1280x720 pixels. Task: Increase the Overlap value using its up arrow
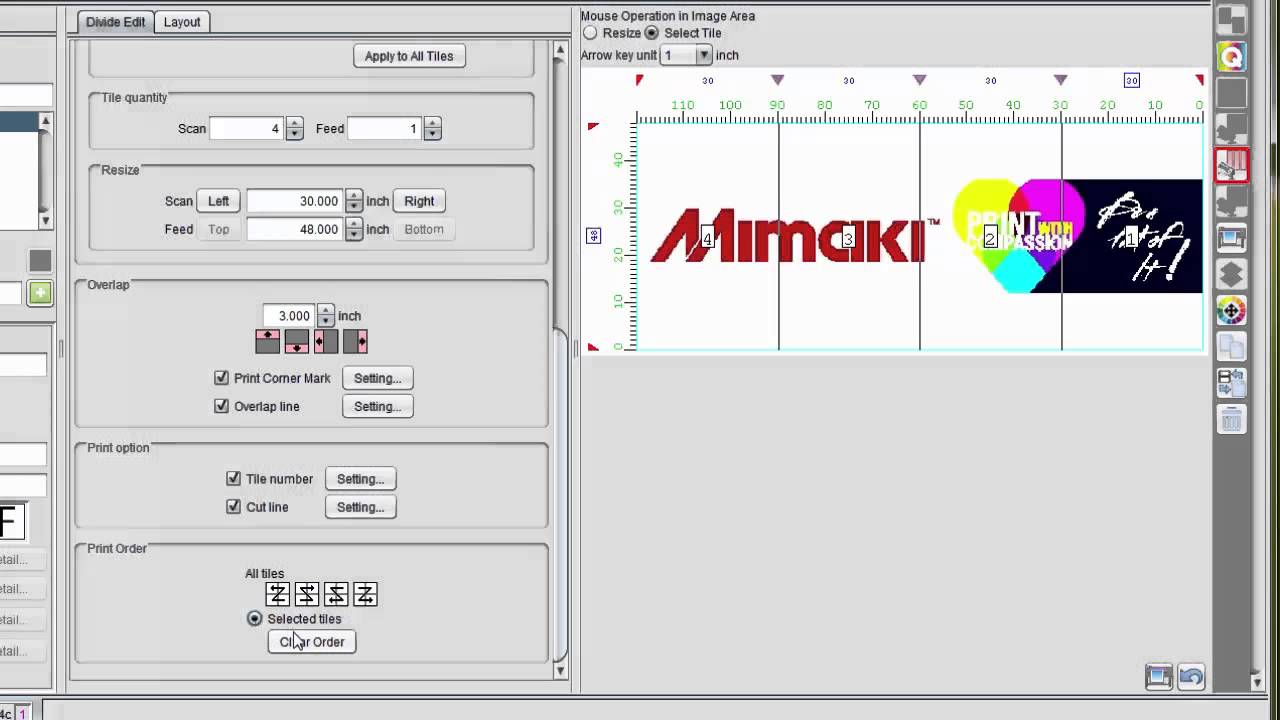(325, 311)
